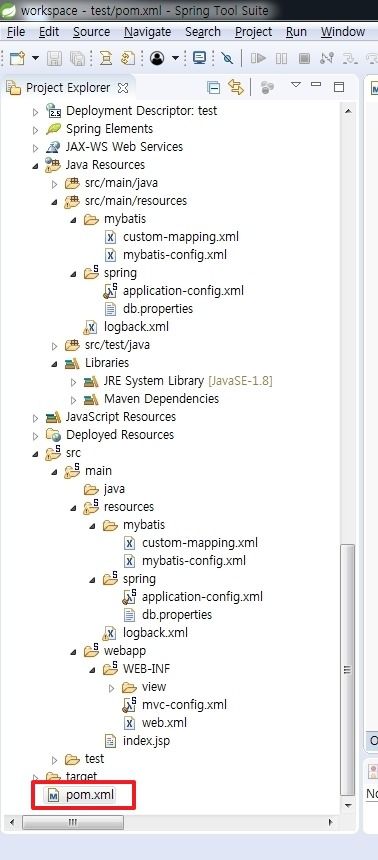Click the Spring Elements leaf icon
This screenshot has width=378, height=860.
pyautogui.click(x=54, y=129)
